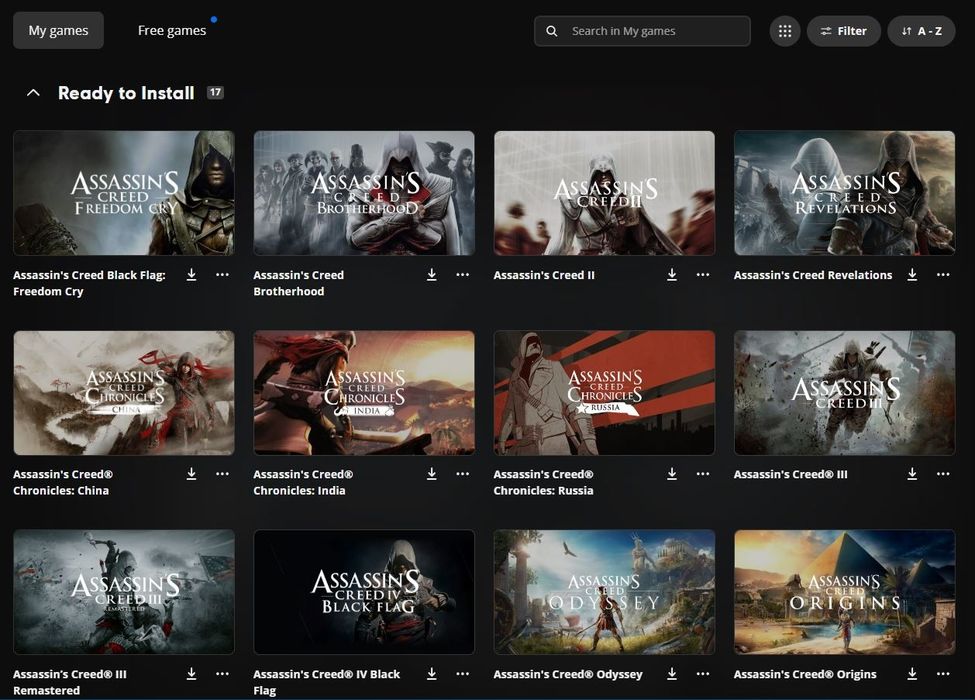
Task: Open Chronicles China cover thumbnail
Action: (x=124, y=393)
